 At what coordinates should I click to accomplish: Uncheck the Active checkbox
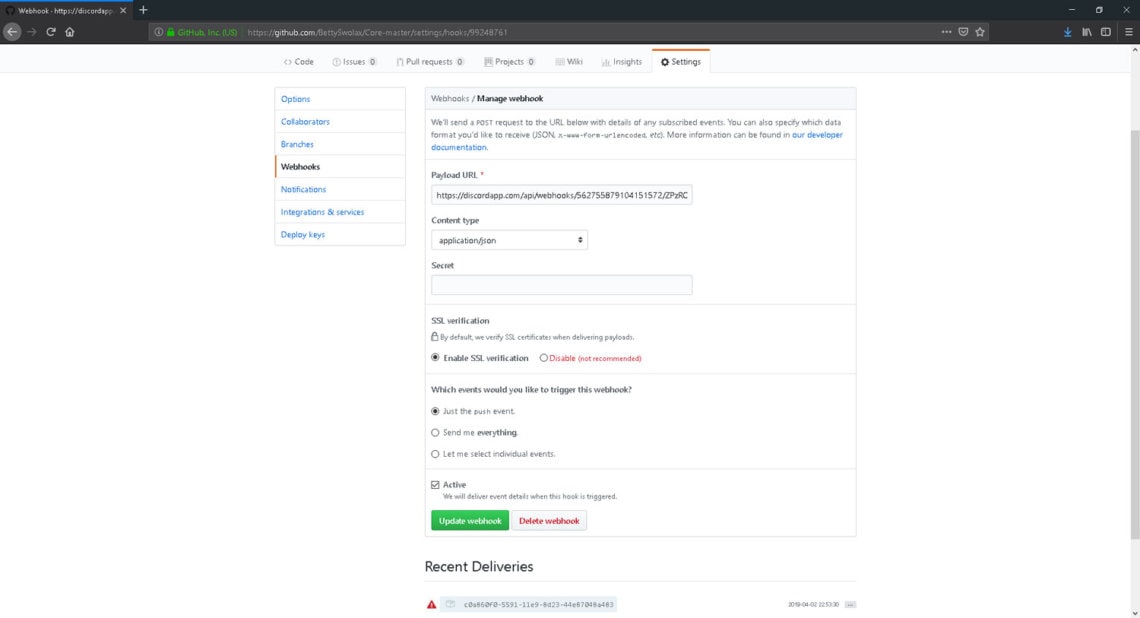coord(434,484)
